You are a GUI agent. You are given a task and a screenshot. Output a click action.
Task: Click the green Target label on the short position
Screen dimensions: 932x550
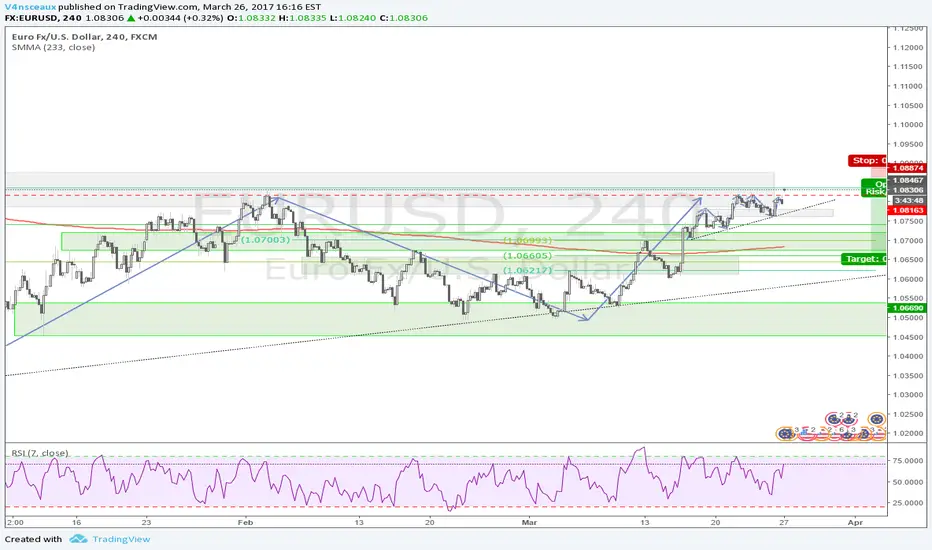point(864,259)
